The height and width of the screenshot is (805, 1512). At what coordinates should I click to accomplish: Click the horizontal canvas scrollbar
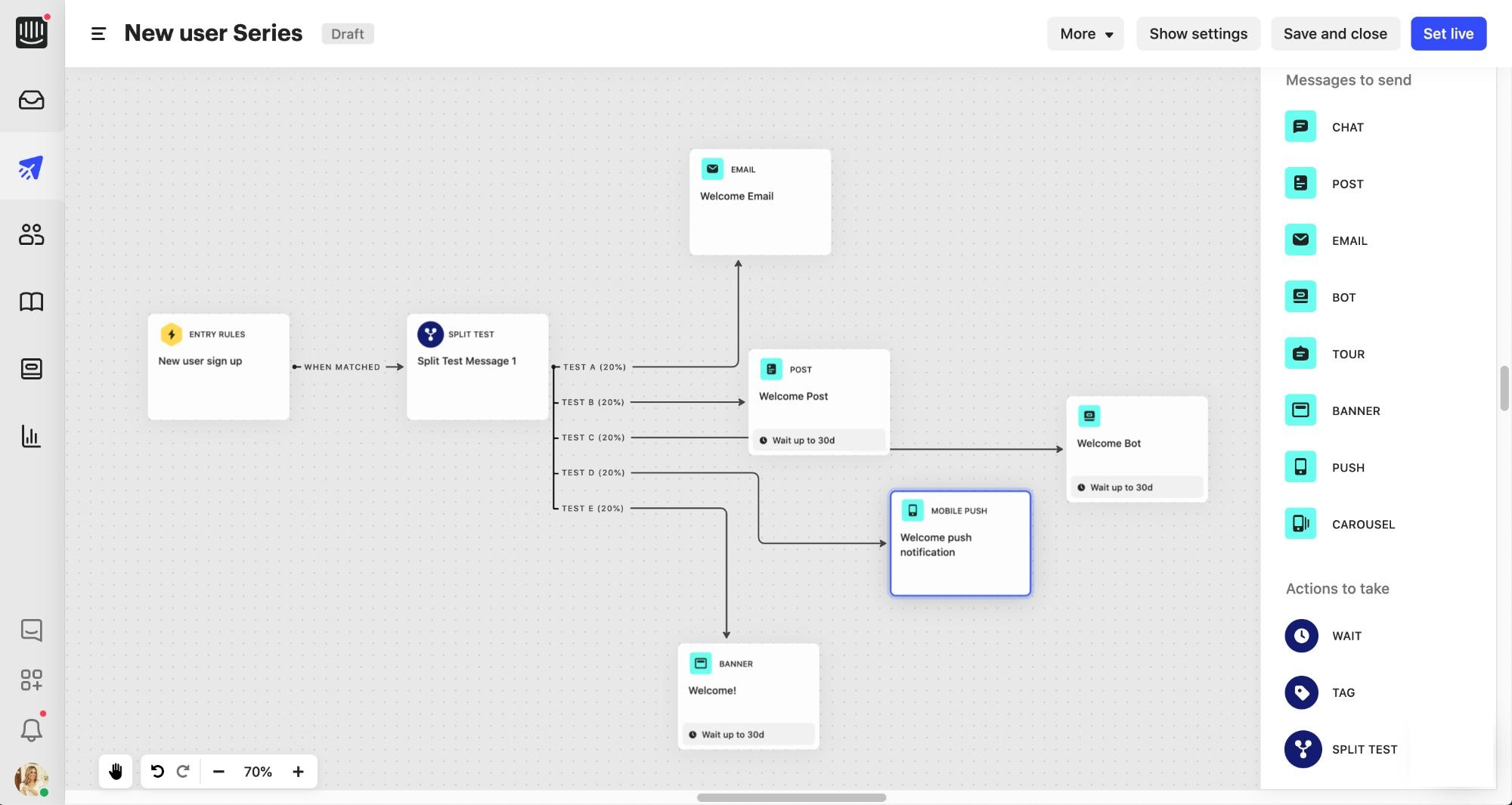791,797
